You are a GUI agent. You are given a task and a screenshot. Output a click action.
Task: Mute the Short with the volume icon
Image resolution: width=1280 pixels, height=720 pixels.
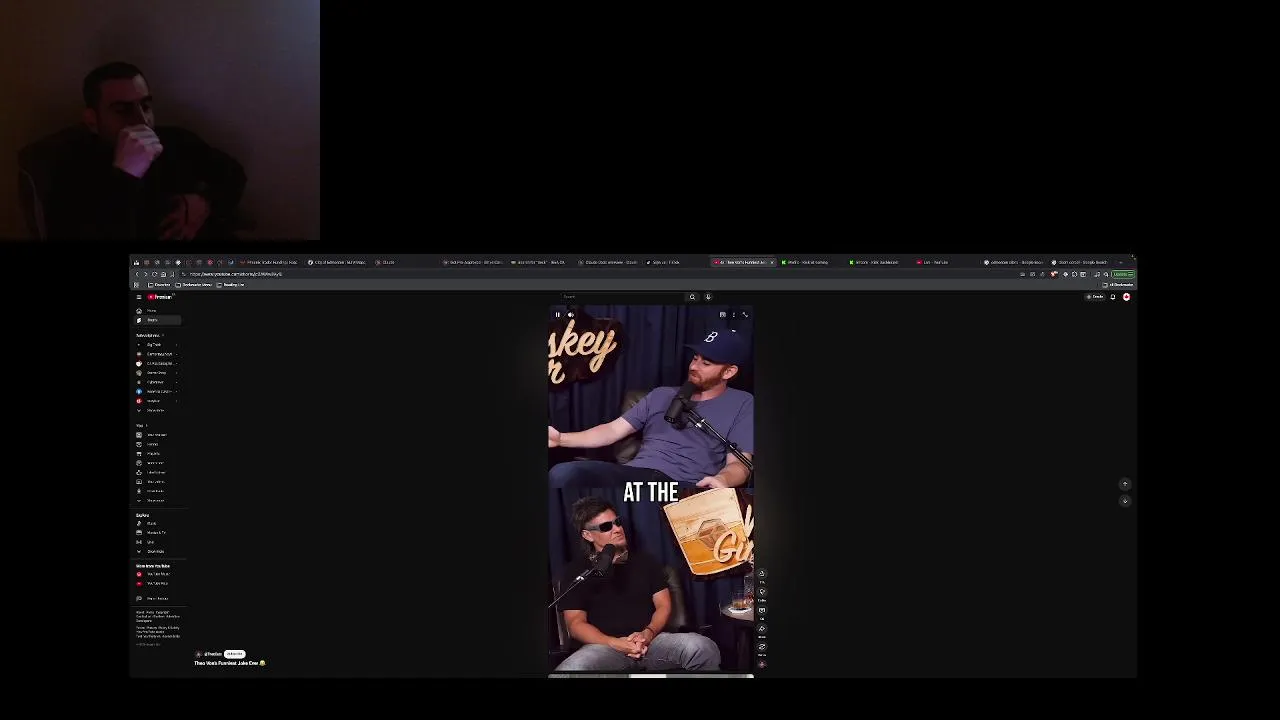[570, 314]
